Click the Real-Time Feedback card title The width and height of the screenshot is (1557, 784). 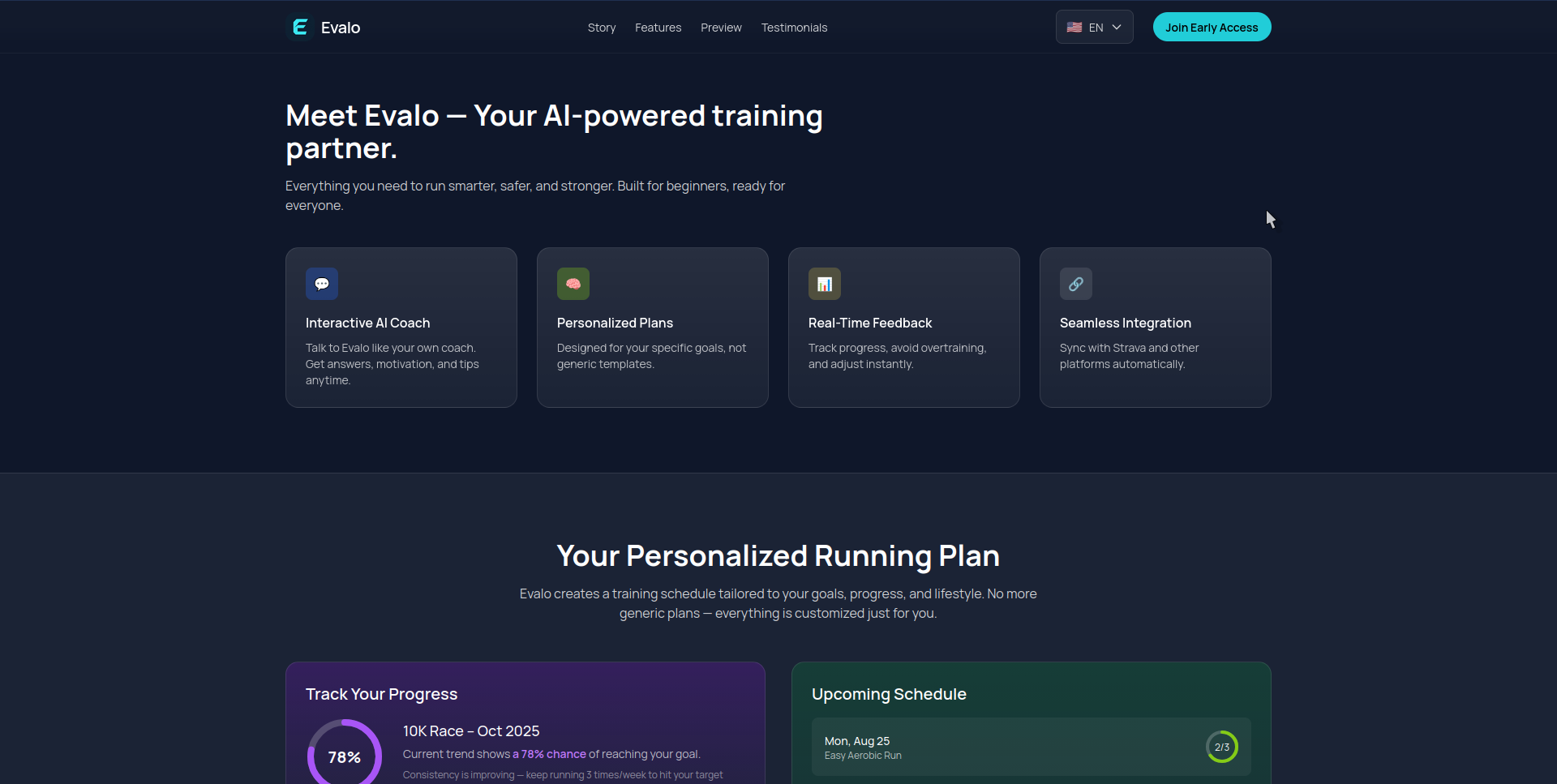870,323
